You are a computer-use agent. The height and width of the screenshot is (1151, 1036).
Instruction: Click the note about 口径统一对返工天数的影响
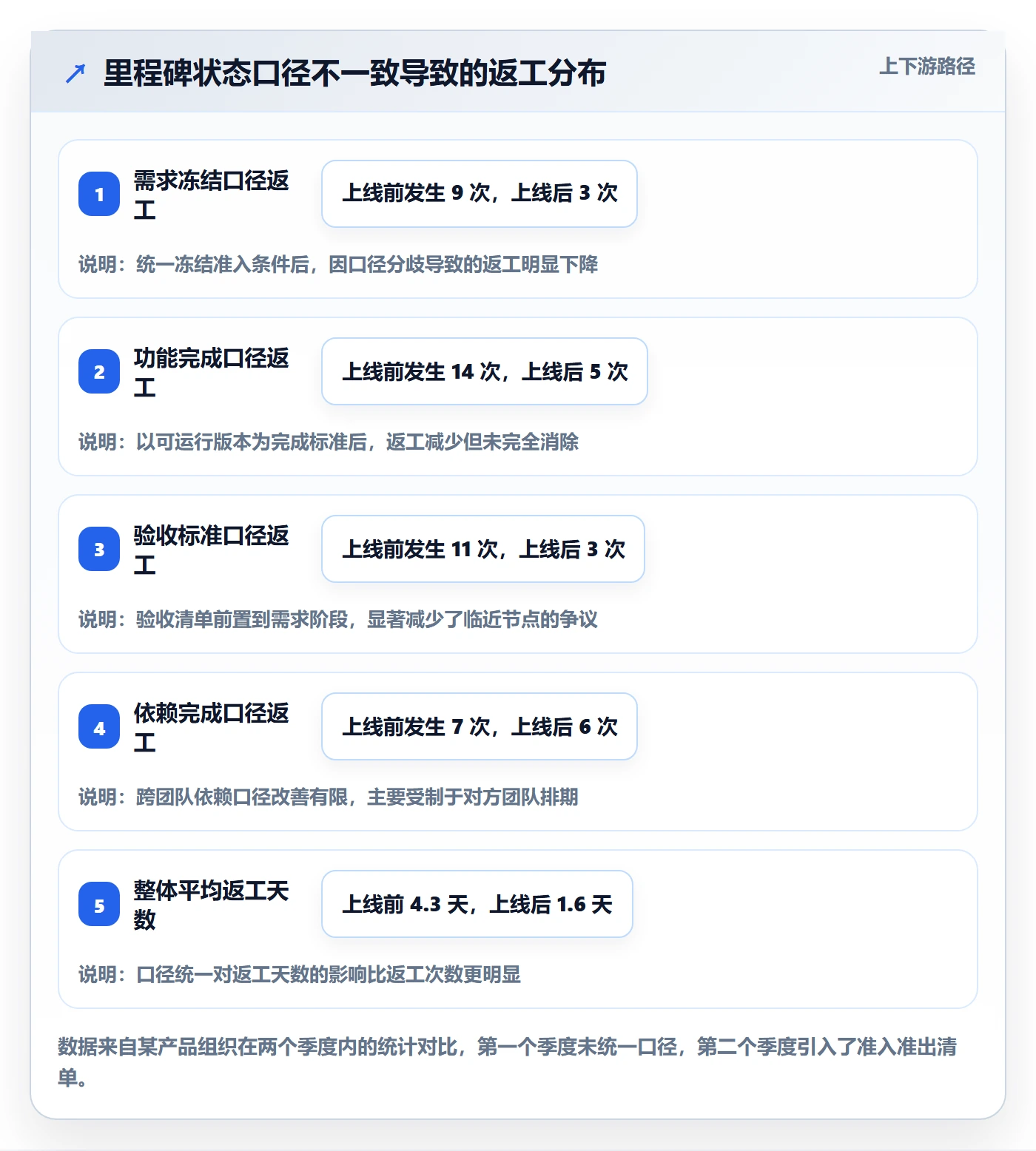point(300,974)
